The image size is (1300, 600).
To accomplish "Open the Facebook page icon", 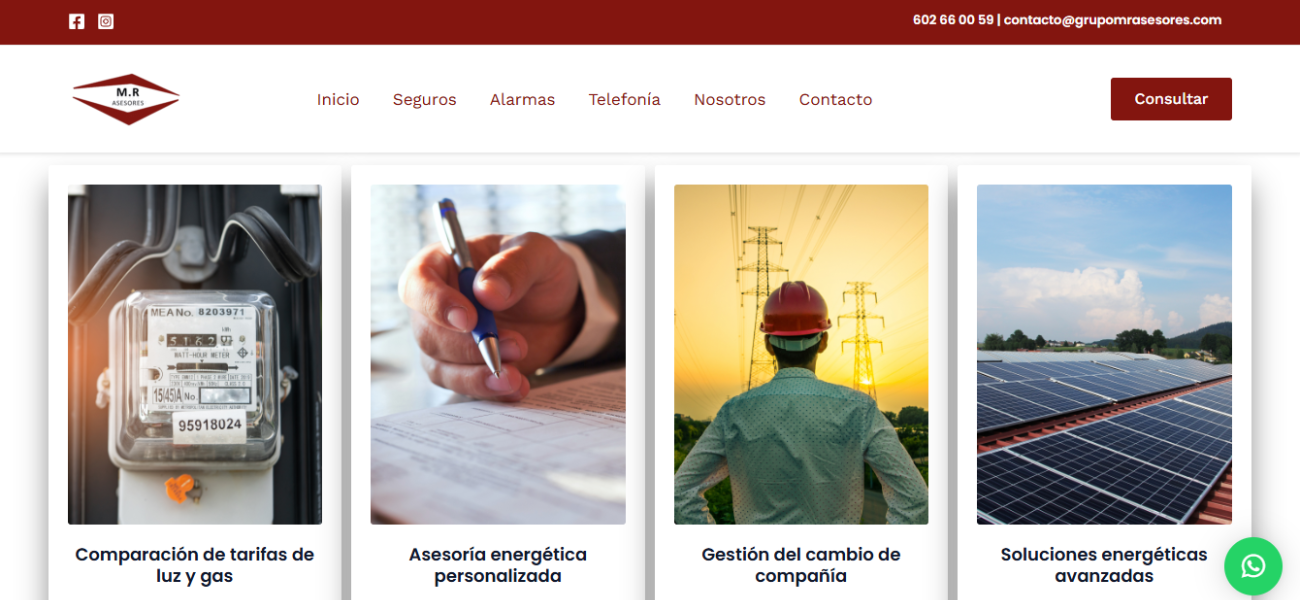I will pyautogui.click(x=77, y=21).
